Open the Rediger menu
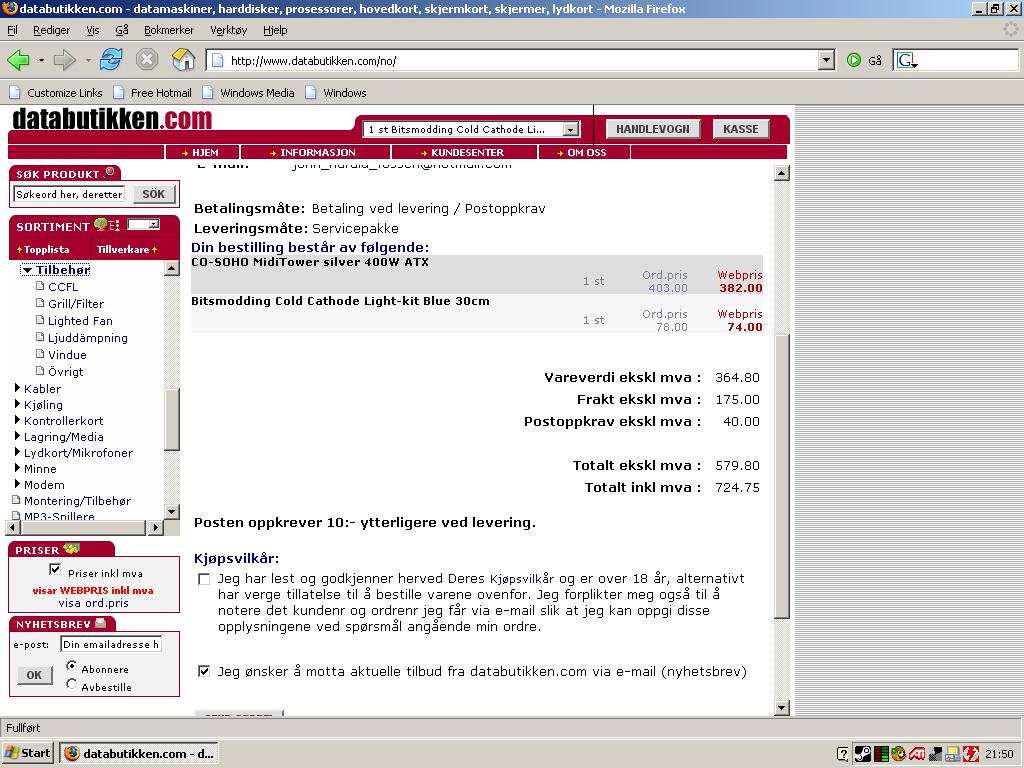The height and width of the screenshot is (768, 1024). click(x=52, y=30)
